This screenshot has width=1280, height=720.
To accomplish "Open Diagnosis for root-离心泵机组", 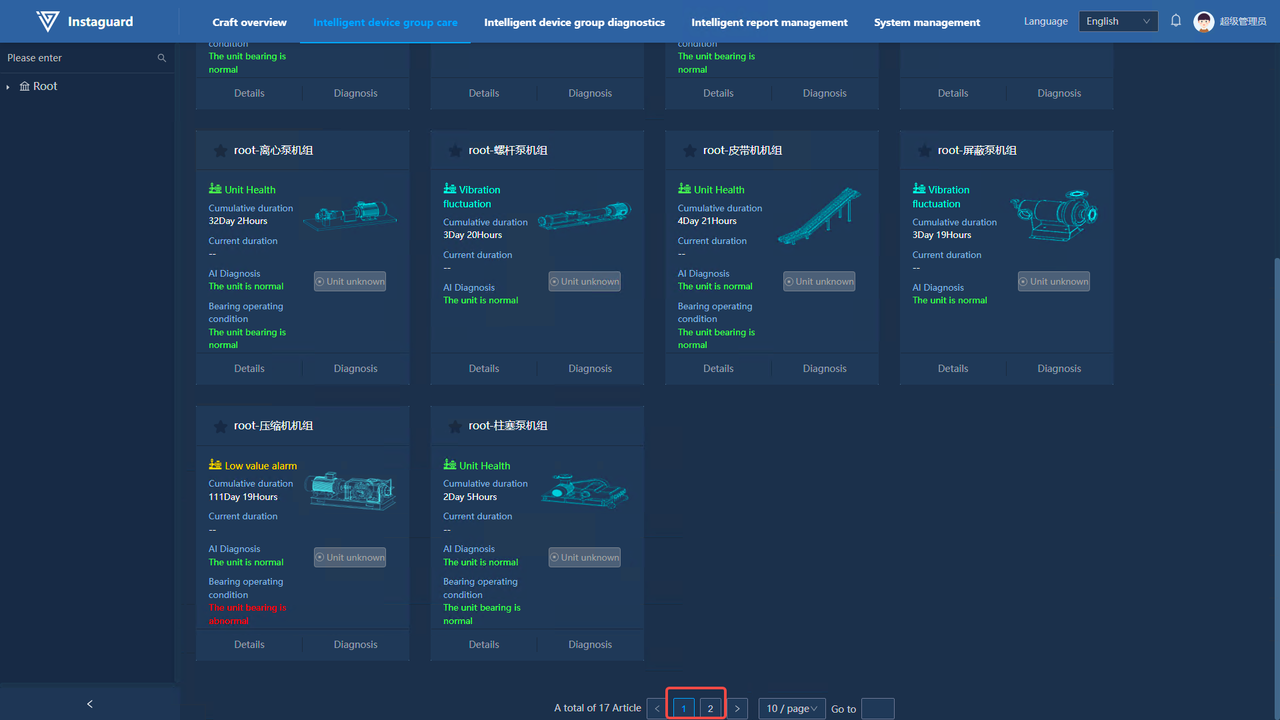I will (x=356, y=368).
